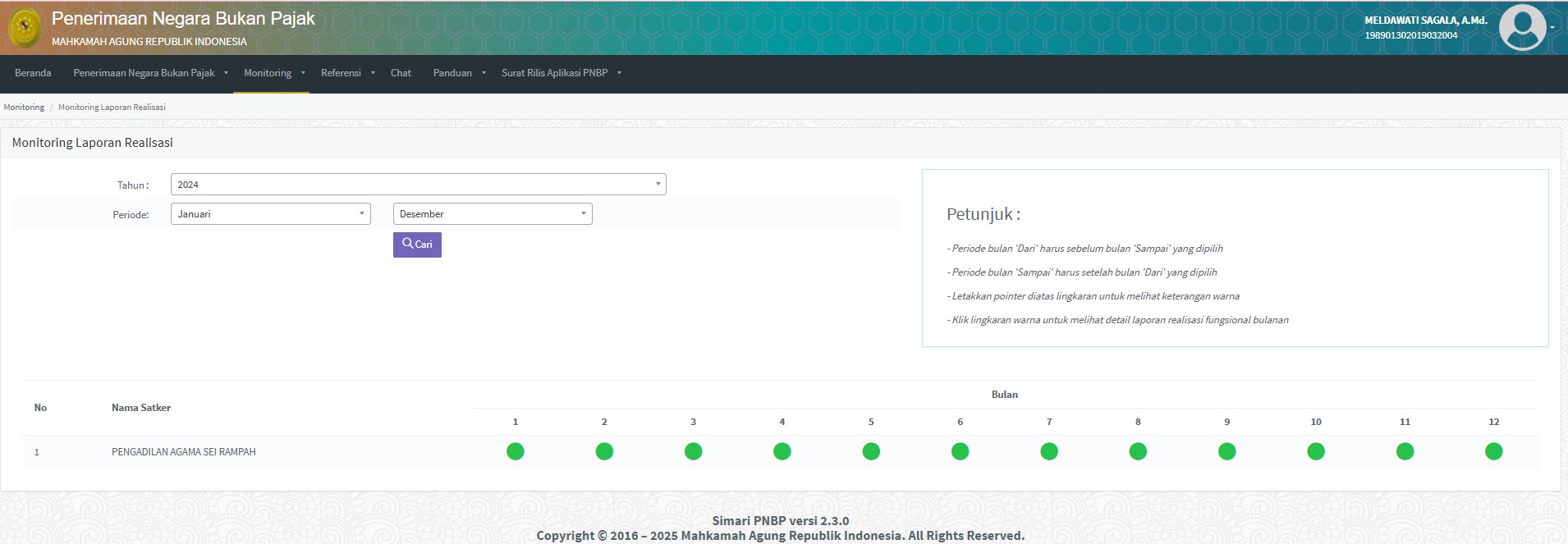Open month 10 realisasi green circle
This screenshot has width=1568, height=544.
coord(1316,451)
